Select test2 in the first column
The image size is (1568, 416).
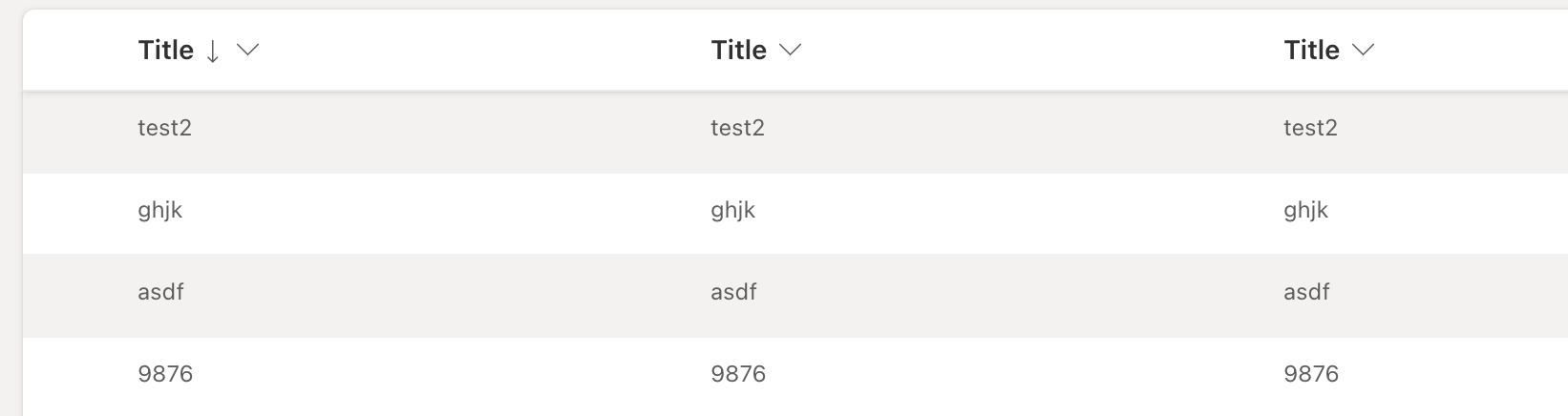(x=165, y=128)
